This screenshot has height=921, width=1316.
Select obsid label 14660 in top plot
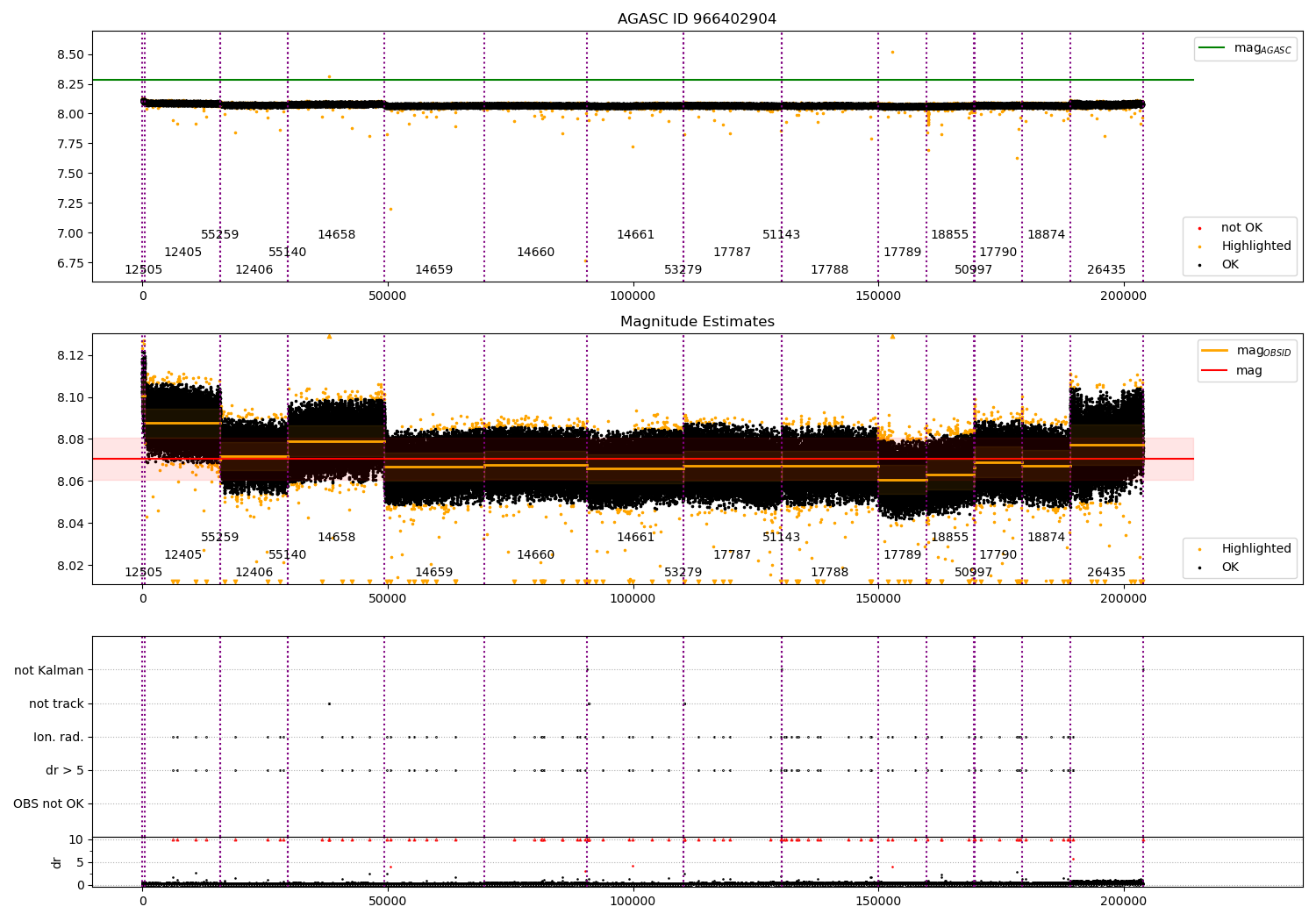(535, 253)
